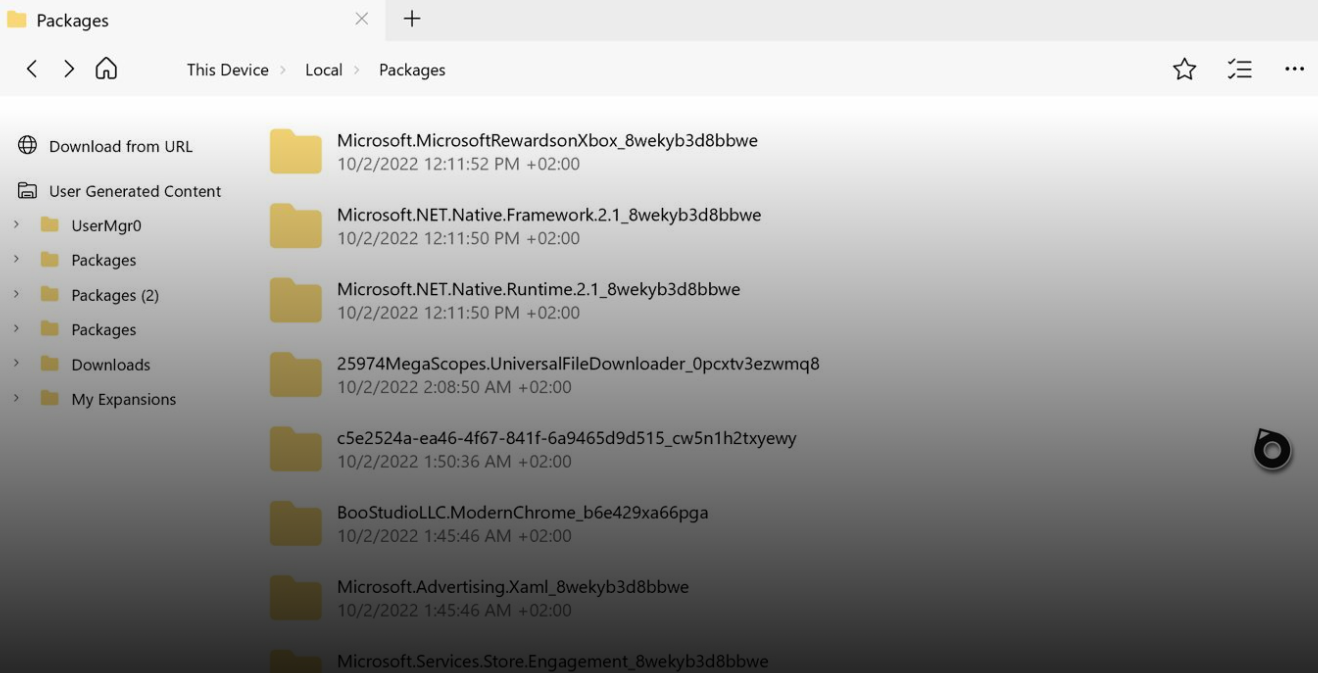This screenshot has width=1318, height=673.
Task: Expand the UserMgr0 folder in sidebar
Action: (15, 225)
